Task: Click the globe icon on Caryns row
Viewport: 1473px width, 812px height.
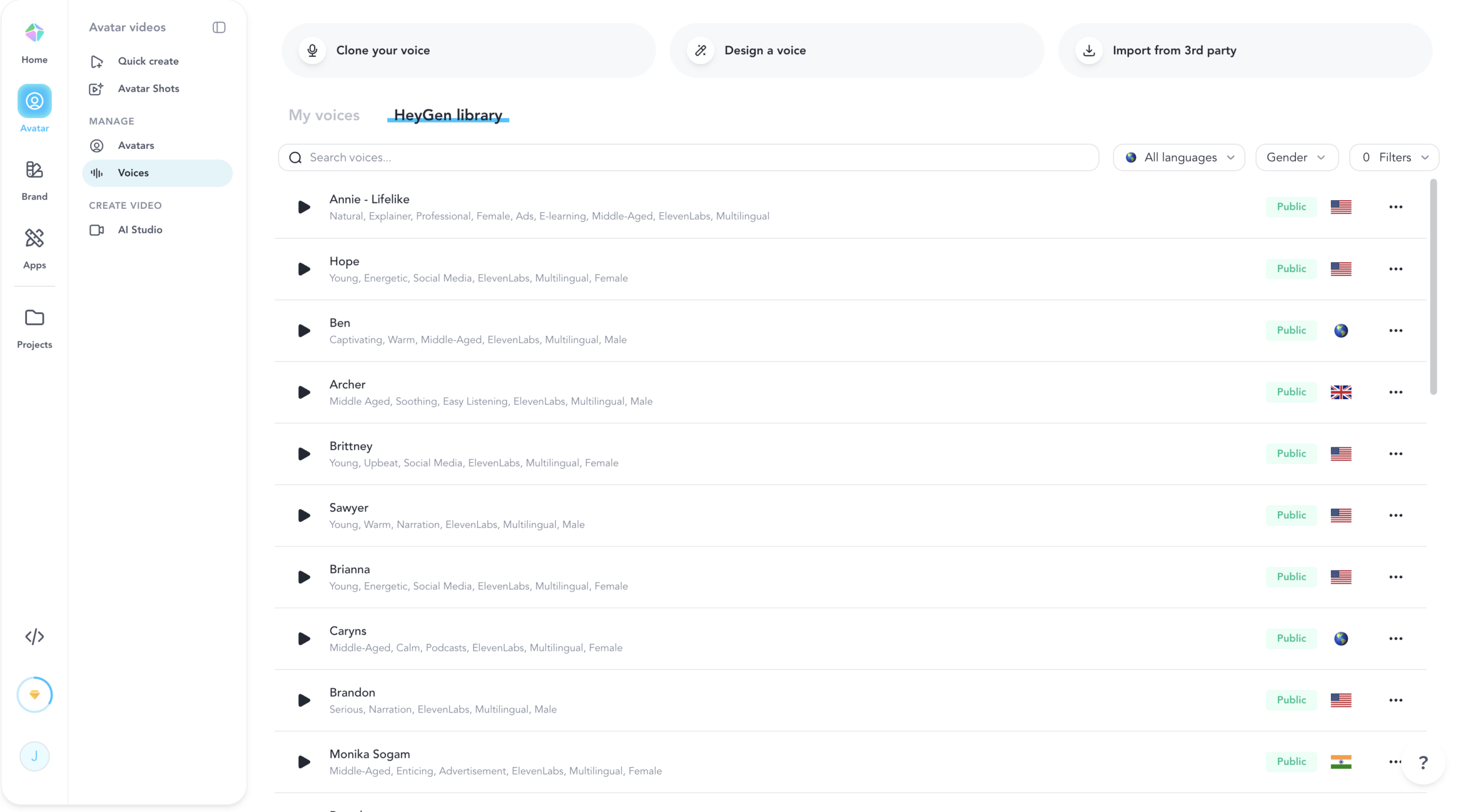Action: click(x=1341, y=638)
